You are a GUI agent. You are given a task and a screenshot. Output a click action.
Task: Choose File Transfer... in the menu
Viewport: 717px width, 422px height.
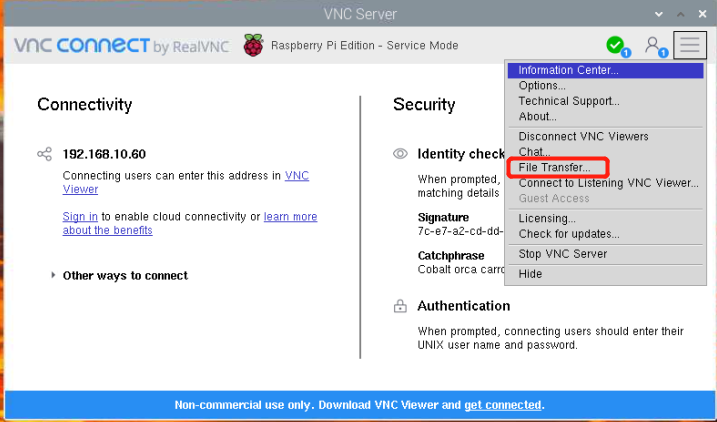(605, 167)
